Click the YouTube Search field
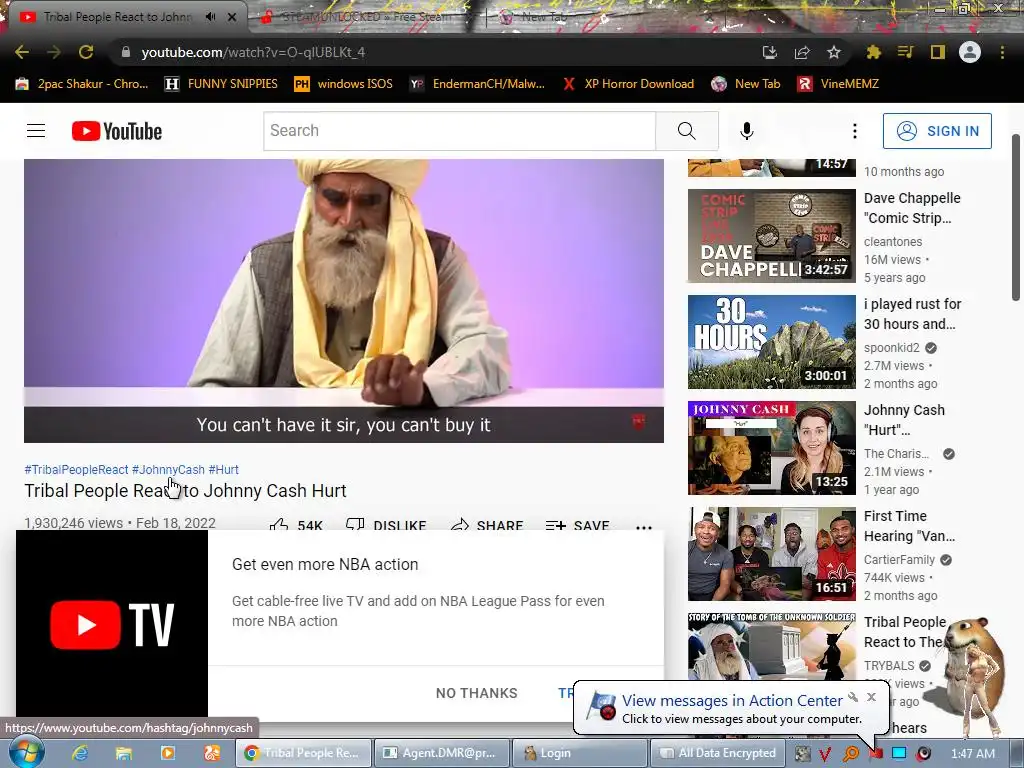Viewport: 1024px width, 768px height. click(459, 131)
